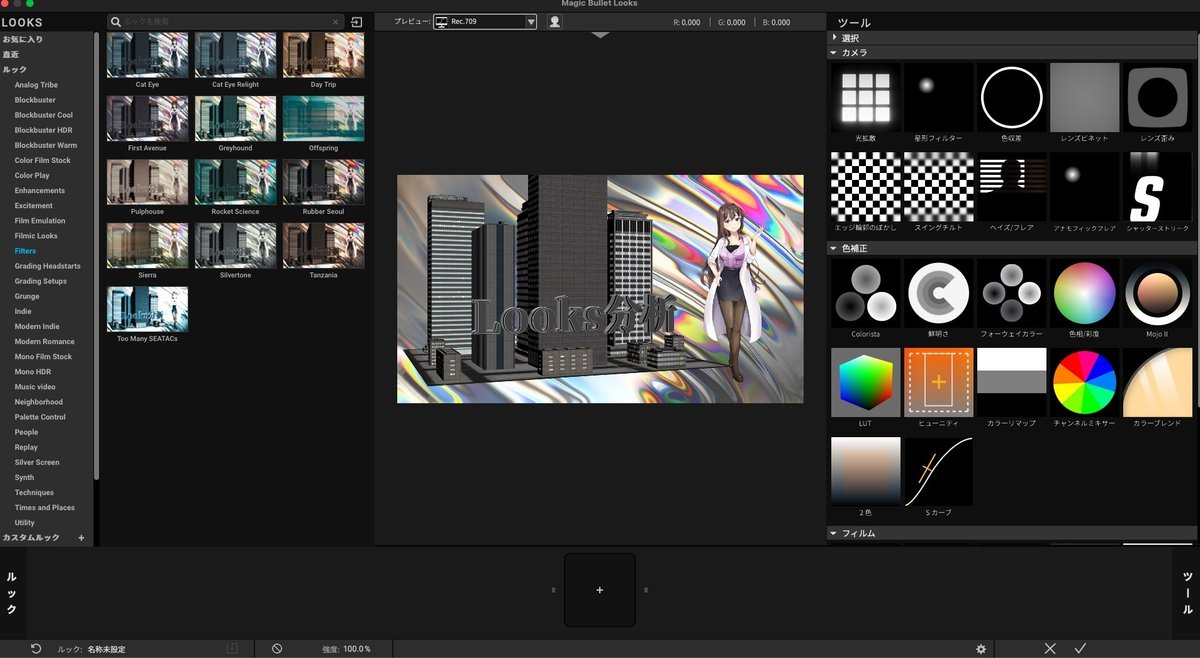This screenshot has height=658, width=1200.
Task: Select the レンズ歪み lens distortion tool
Action: 1158,98
